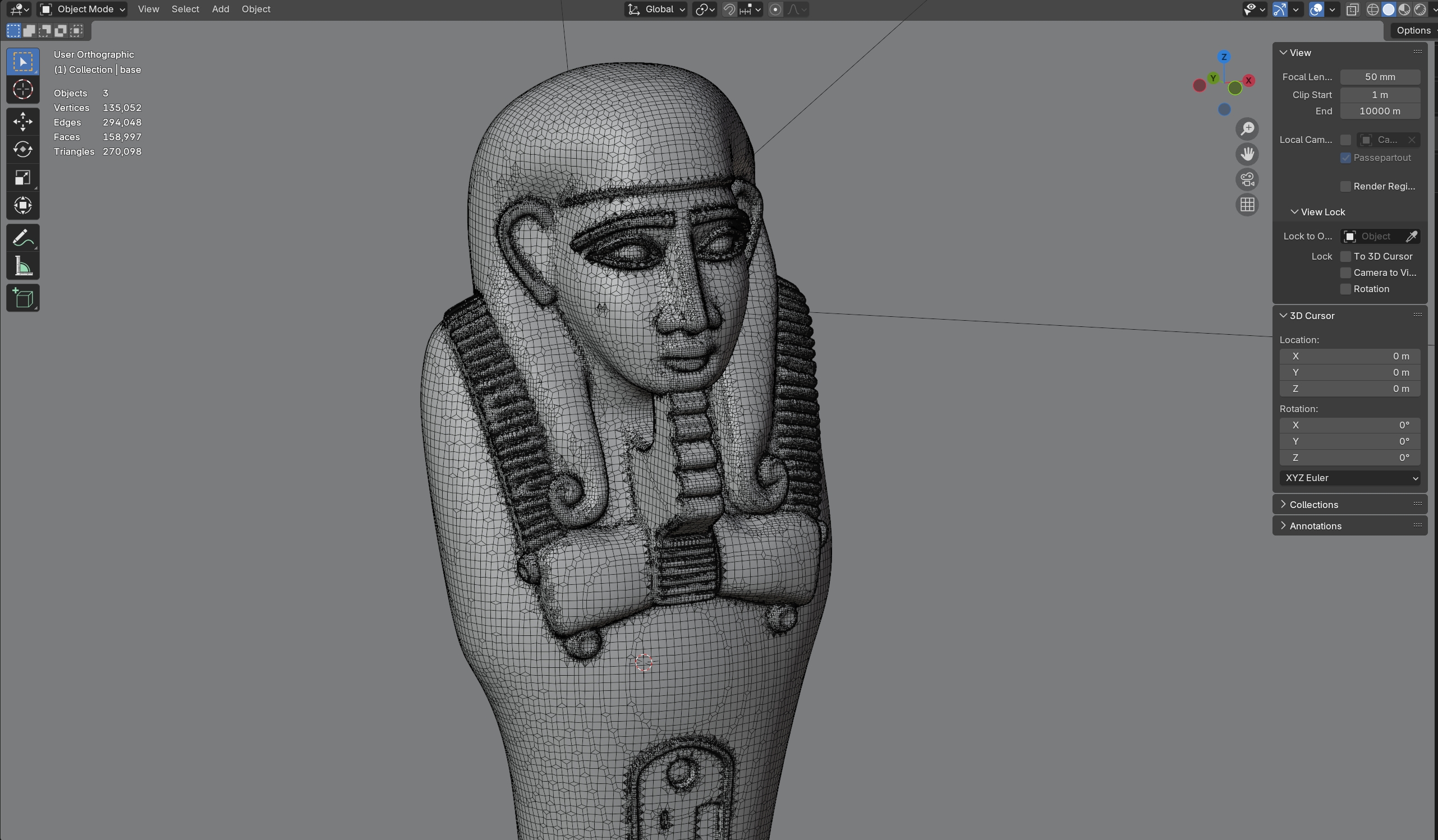Select the Add Cube tool
The image size is (1438, 840).
pyautogui.click(x=23, y=298)
